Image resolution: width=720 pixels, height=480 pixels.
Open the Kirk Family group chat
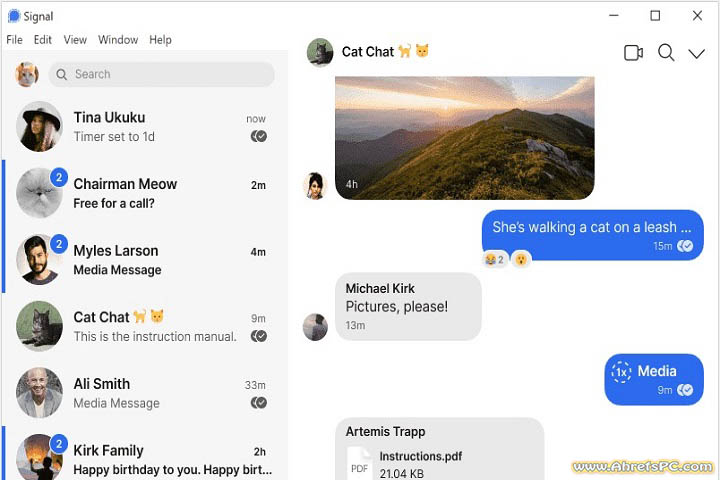click(x=145, y=455)
